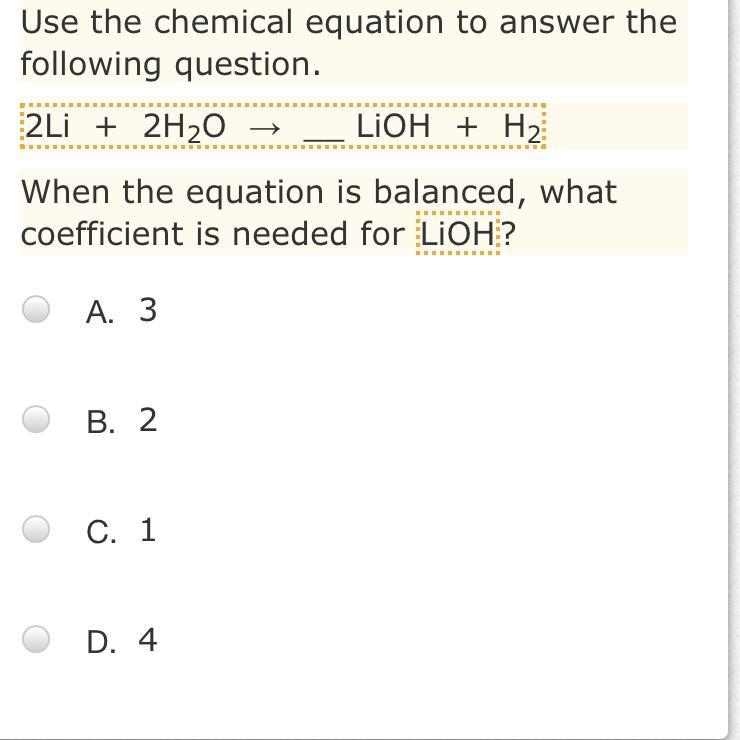Image resolution: width=740 pixels, height=740 pixels.
Task: Click the answer label text 'D. 4'
Action: click(x=121, y=640)
